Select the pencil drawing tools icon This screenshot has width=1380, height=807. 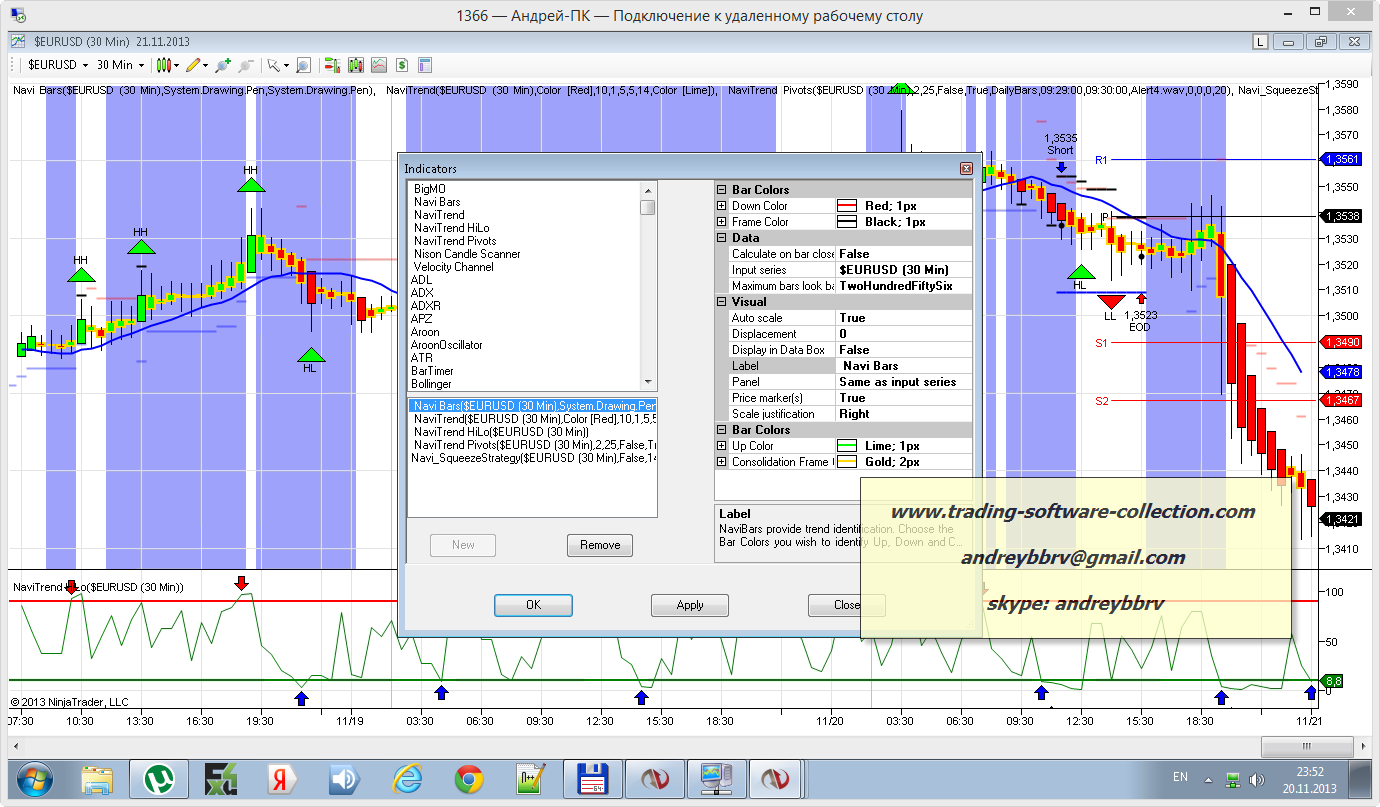point(193,65)
